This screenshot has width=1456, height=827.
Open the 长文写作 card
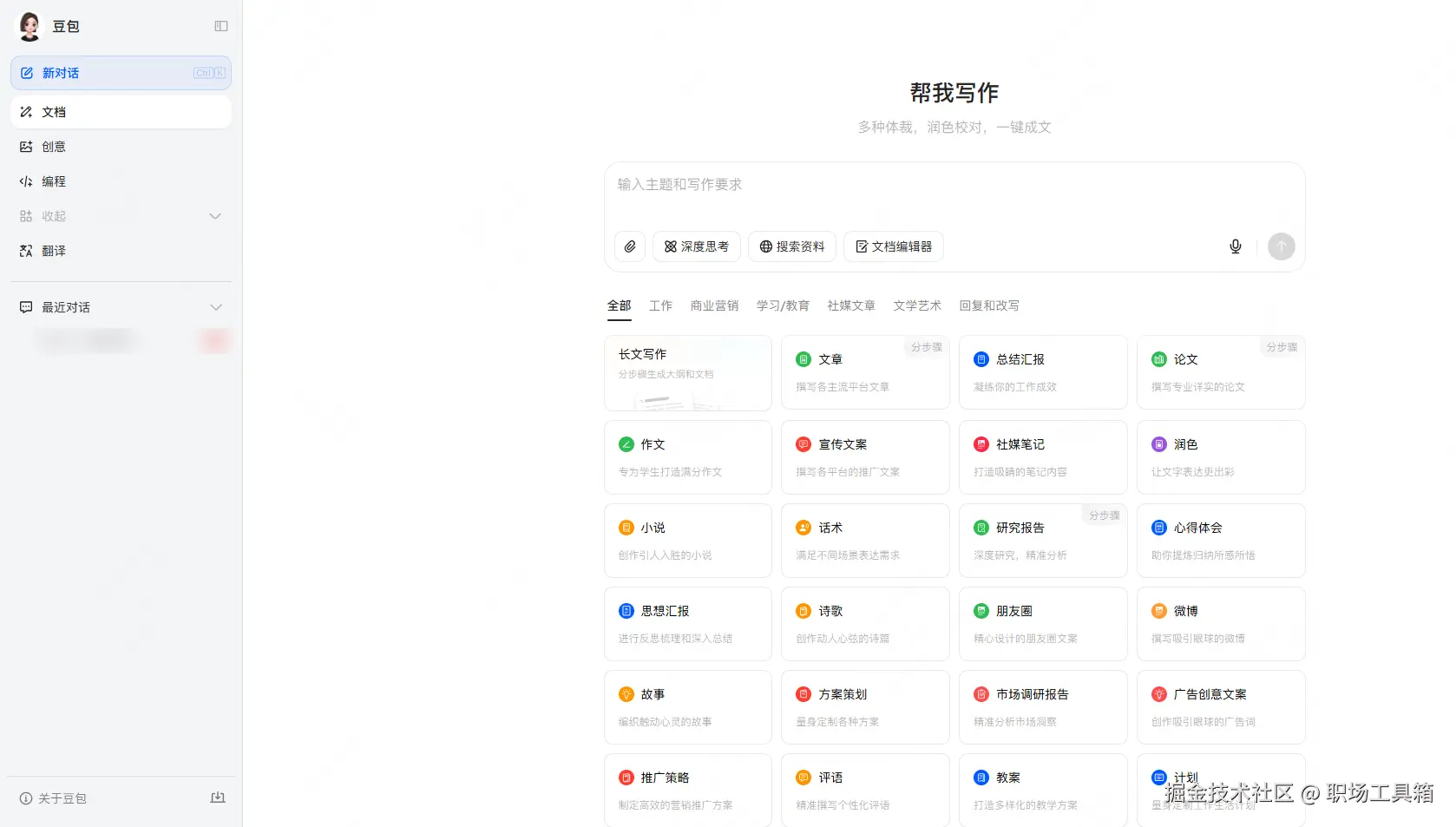tap(688, 373)
